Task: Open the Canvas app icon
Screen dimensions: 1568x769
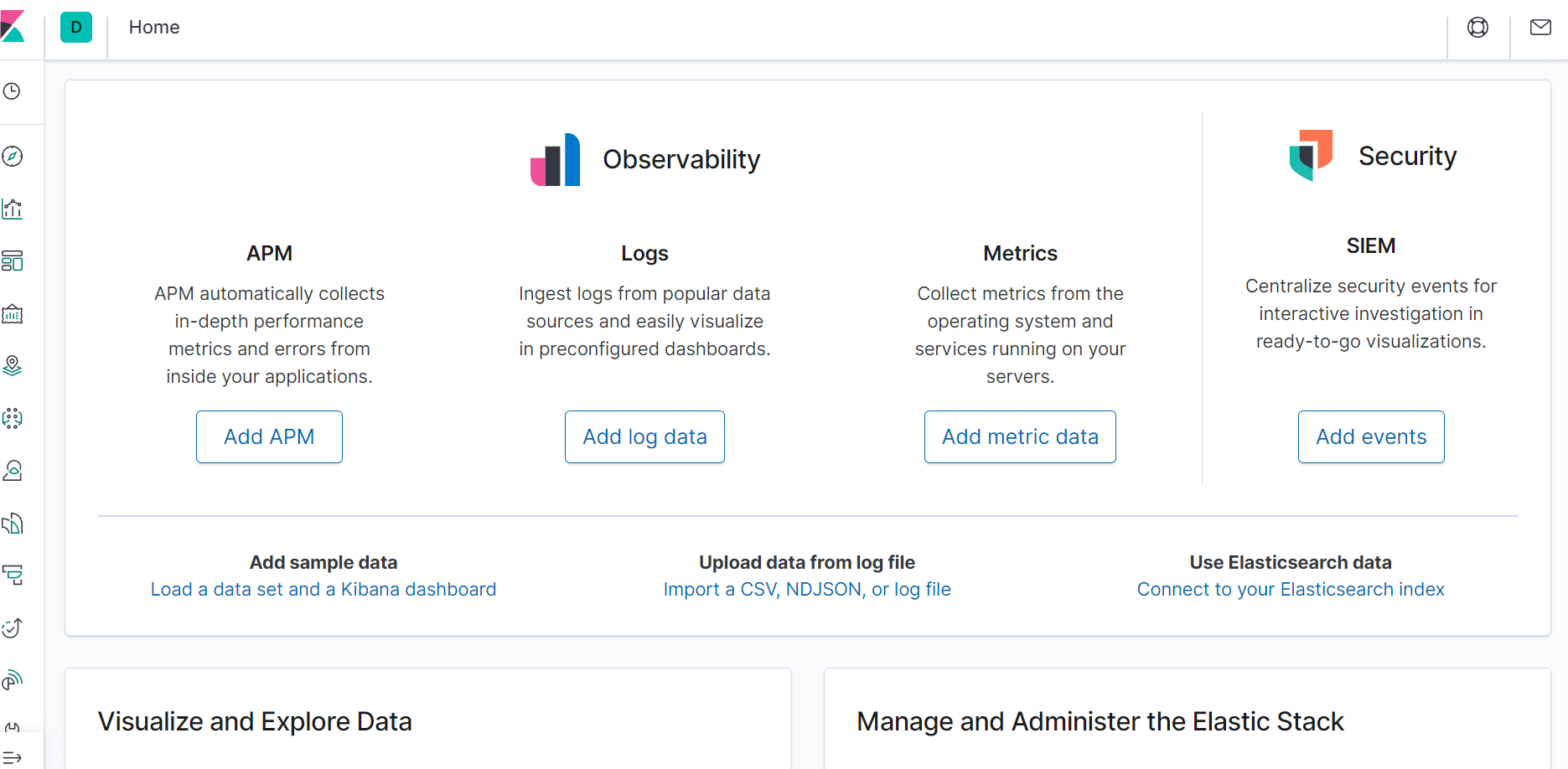Action: [13, 314]
